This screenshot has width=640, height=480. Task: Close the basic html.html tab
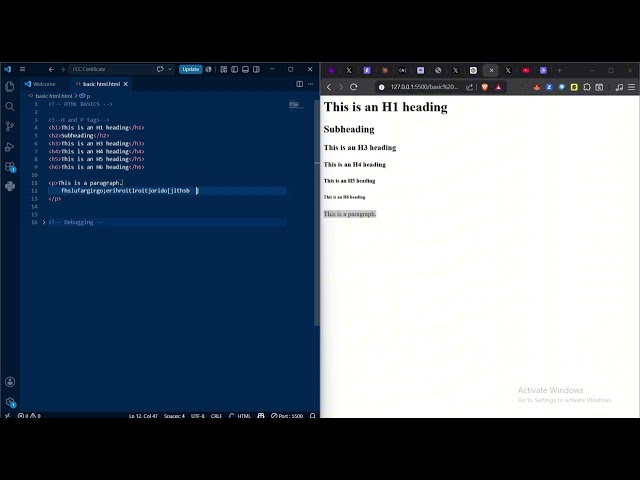126,84
